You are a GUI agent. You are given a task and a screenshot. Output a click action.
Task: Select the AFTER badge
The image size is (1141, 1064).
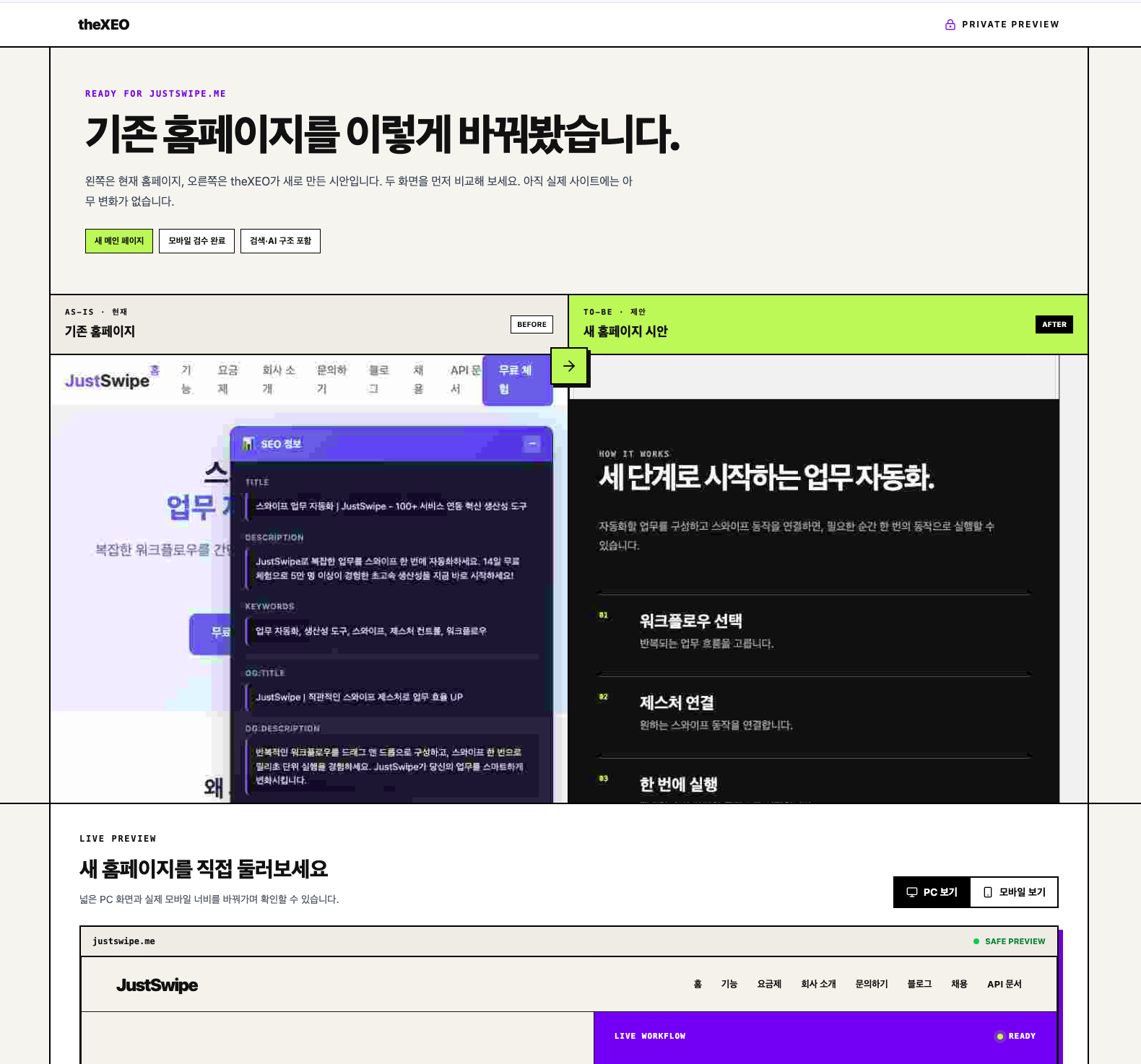pyautogui.click(x=1054, y=325)
